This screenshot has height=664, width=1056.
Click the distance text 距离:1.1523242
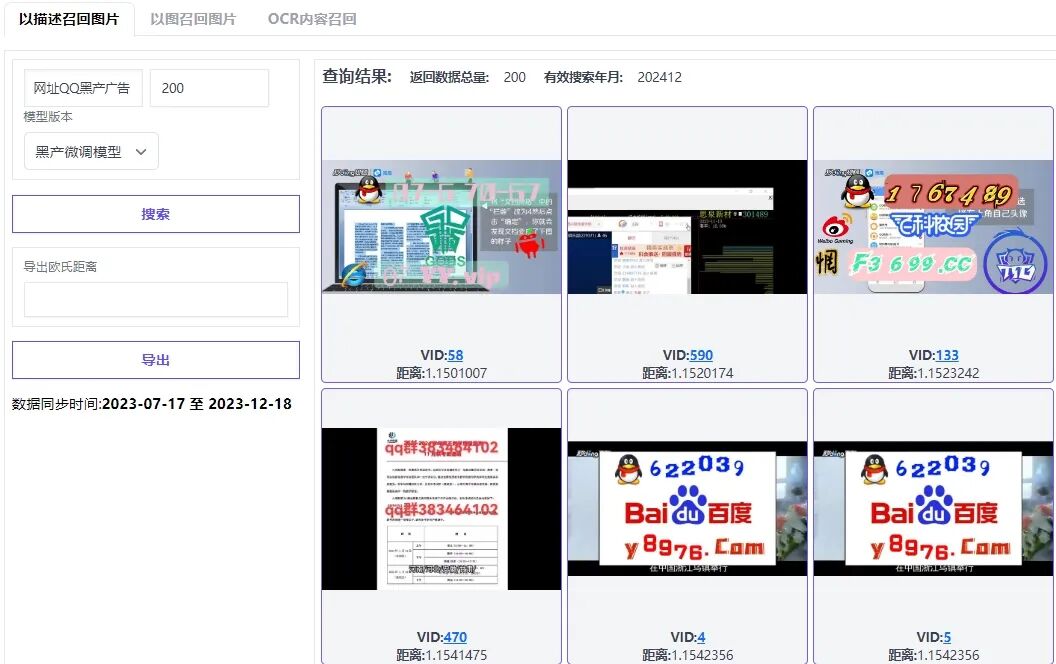[x=933, y=373]
